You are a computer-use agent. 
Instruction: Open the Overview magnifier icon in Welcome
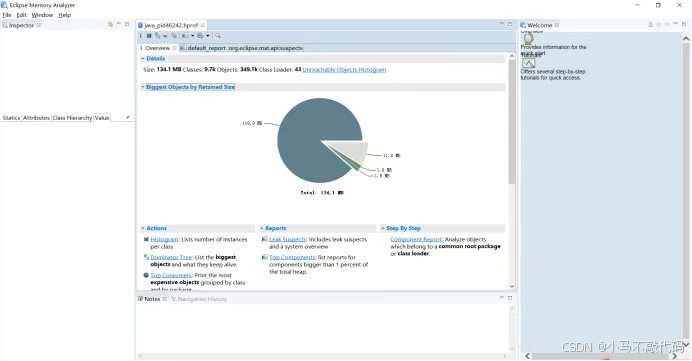tap(528, 39)
